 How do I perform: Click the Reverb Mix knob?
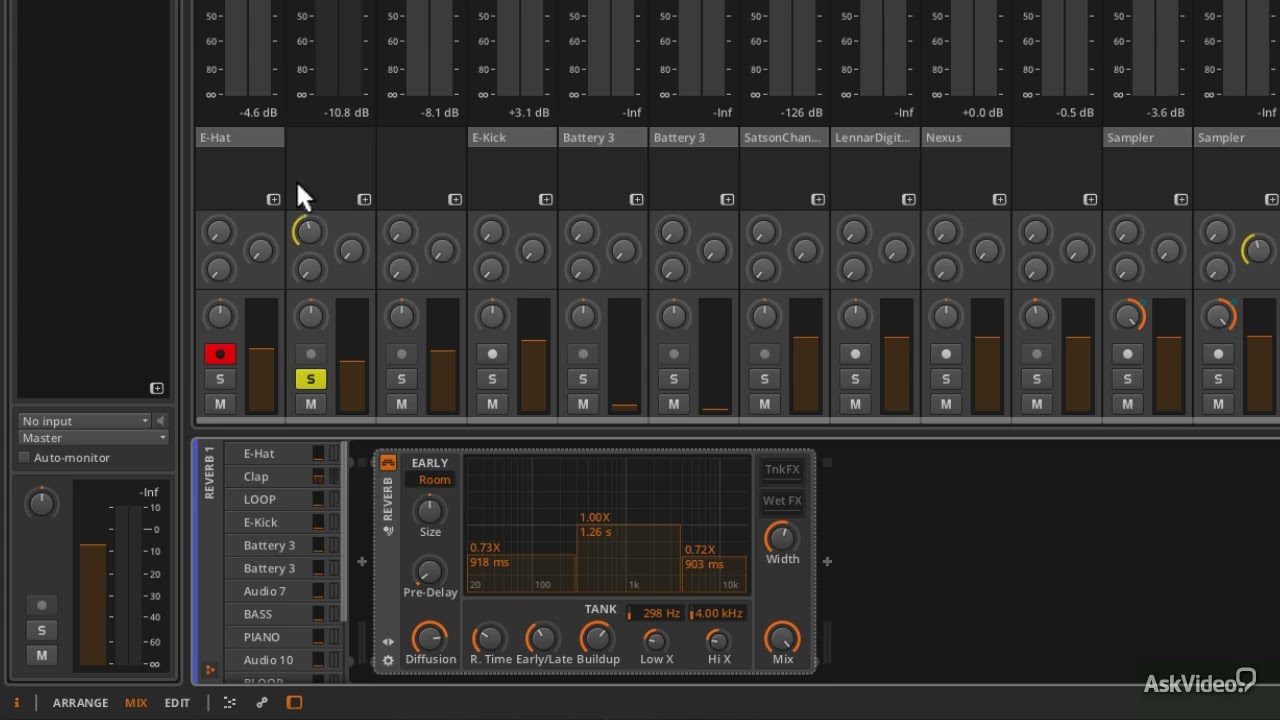(x=782, y=637)
